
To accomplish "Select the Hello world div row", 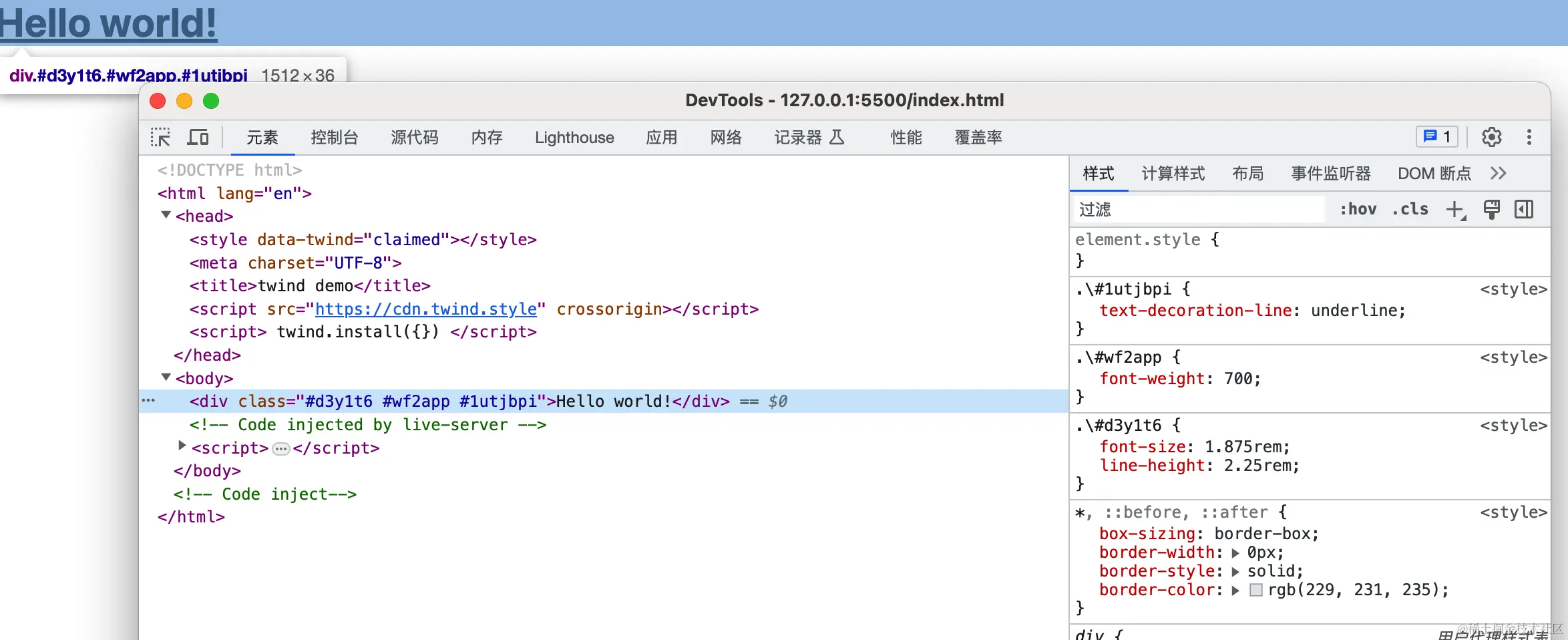I will (x=604, y=402).
